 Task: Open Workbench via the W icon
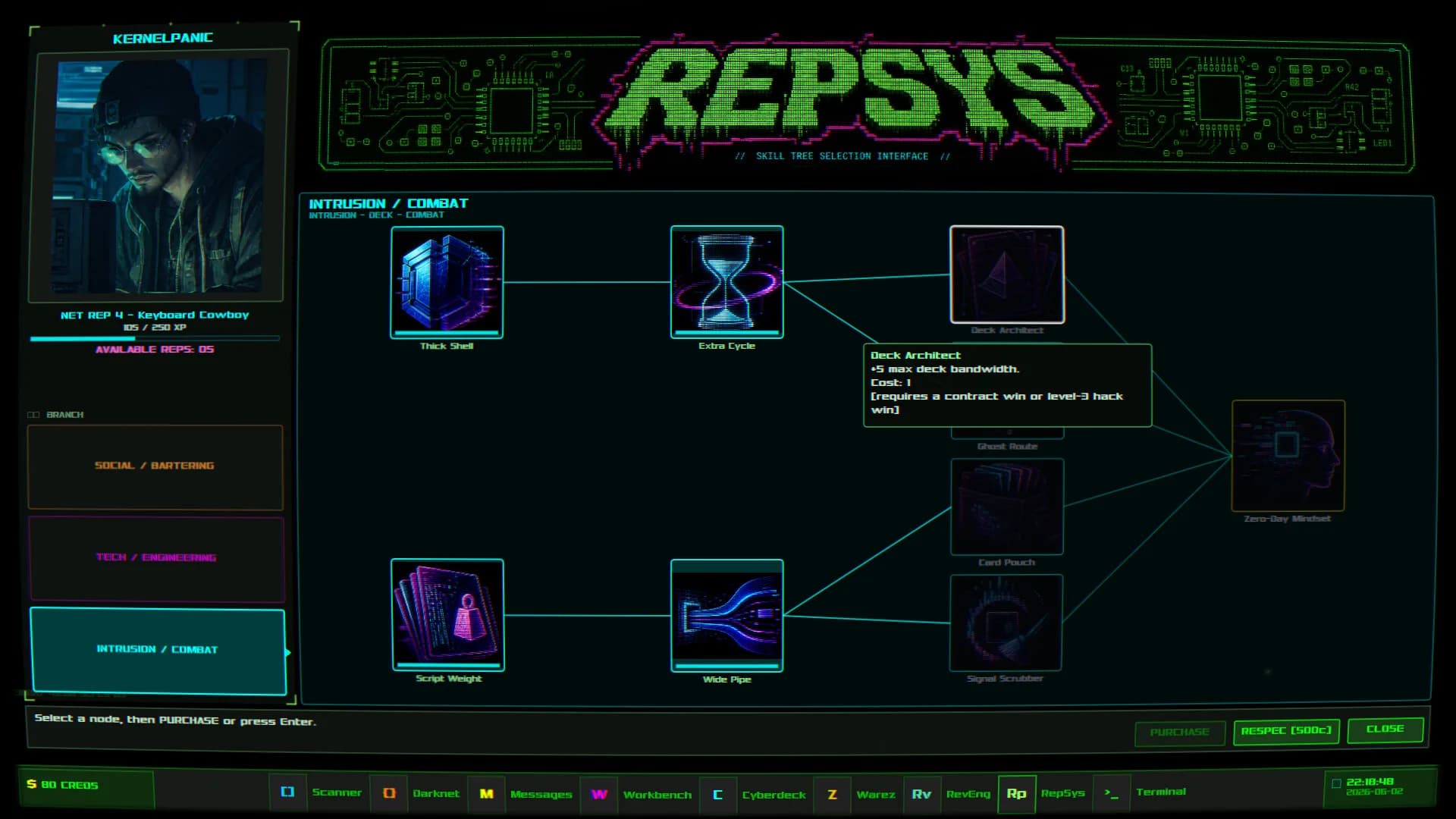(599, 795)
